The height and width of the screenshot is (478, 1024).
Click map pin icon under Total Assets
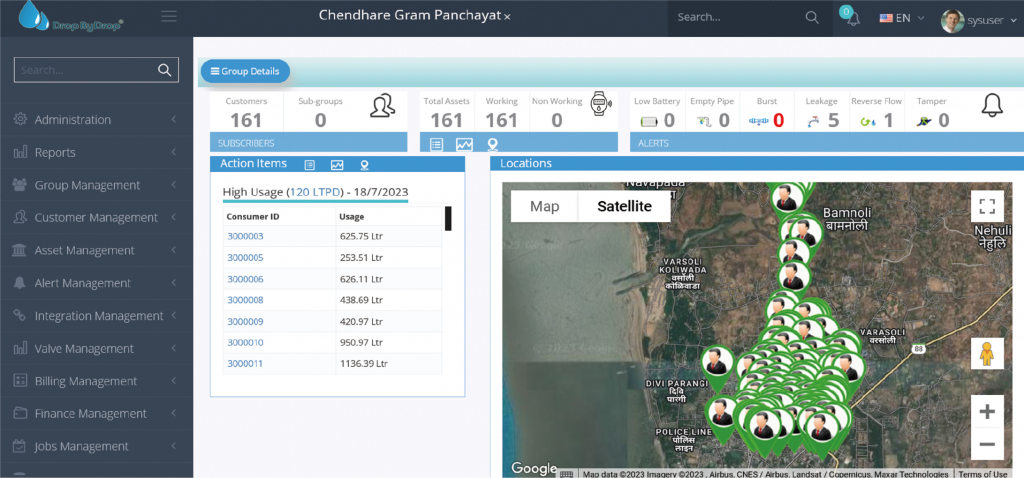point(492,144)
